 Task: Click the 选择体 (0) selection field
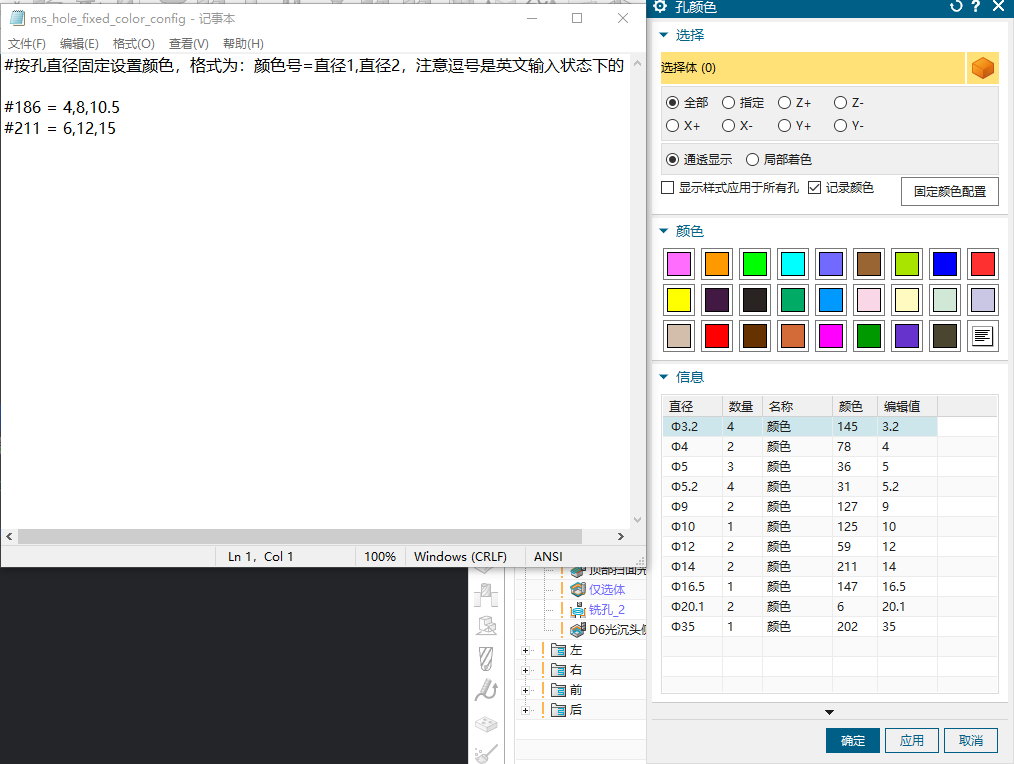tap(812, 68)
